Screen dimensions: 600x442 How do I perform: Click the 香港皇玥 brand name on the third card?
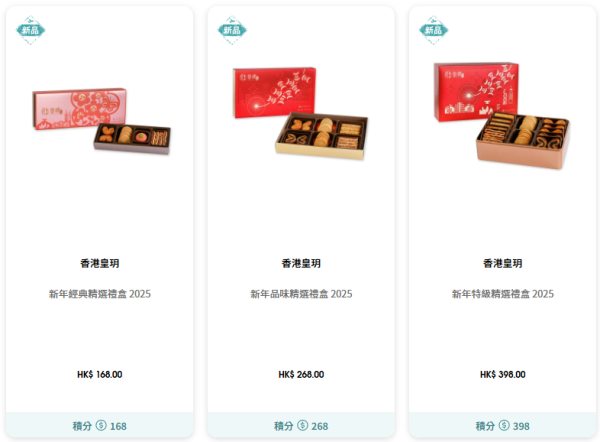(x=502, y=263)
